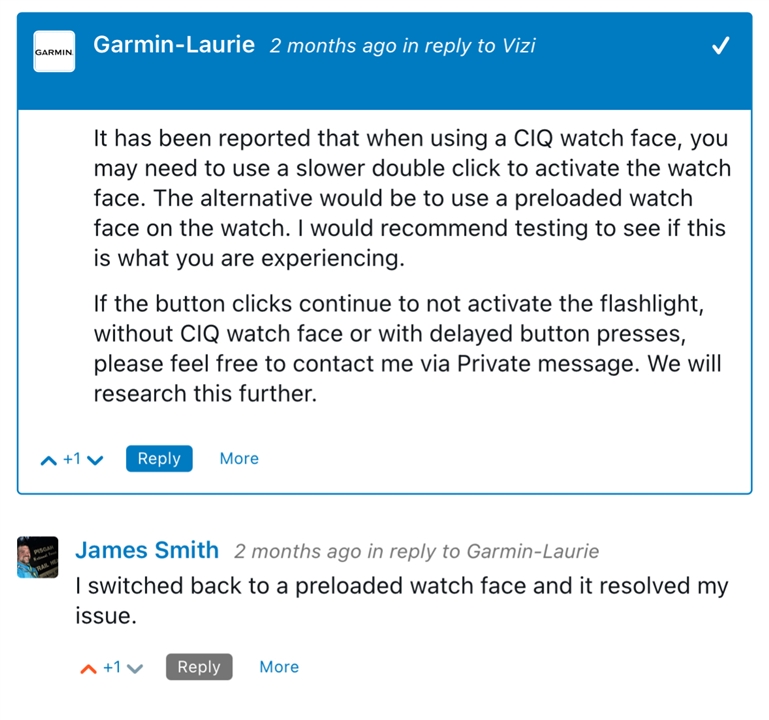Image resolution: width=769 pixels, height=720 pixels.
Task: Downvote James Smith's comment
Action: 134,669
